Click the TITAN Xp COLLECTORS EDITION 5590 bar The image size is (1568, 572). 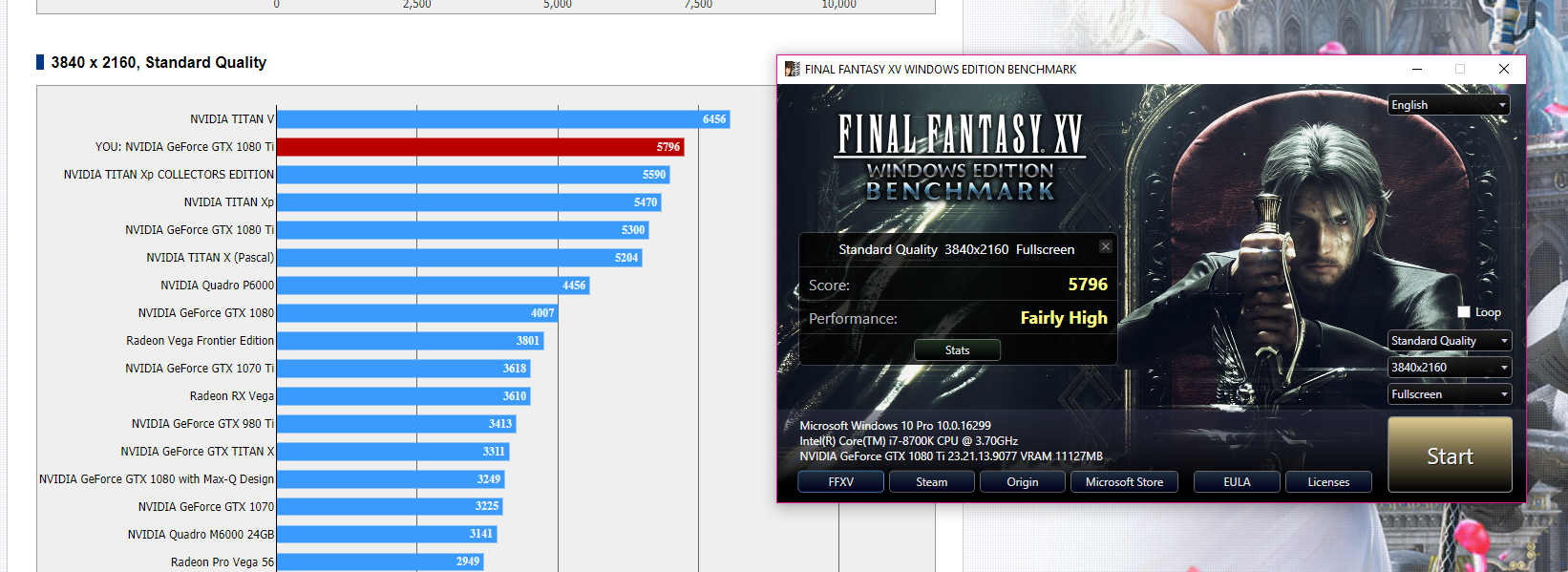pos(474,175)
